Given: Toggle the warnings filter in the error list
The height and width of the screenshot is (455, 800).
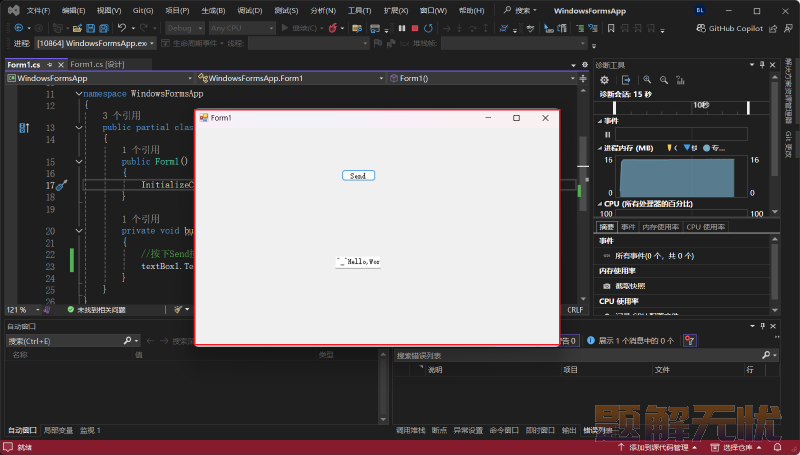Looking at the screenshot, I should click(x=569, y=341).
